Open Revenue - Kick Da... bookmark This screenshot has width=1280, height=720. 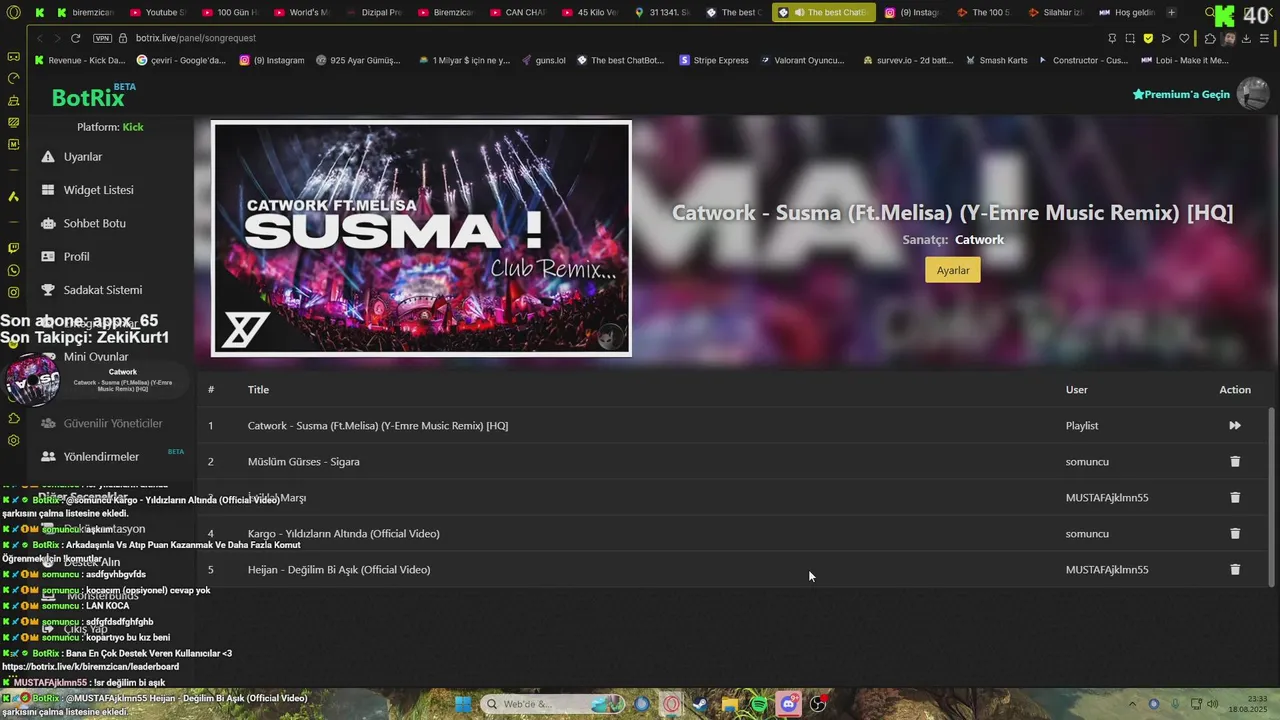pos(79,60)
